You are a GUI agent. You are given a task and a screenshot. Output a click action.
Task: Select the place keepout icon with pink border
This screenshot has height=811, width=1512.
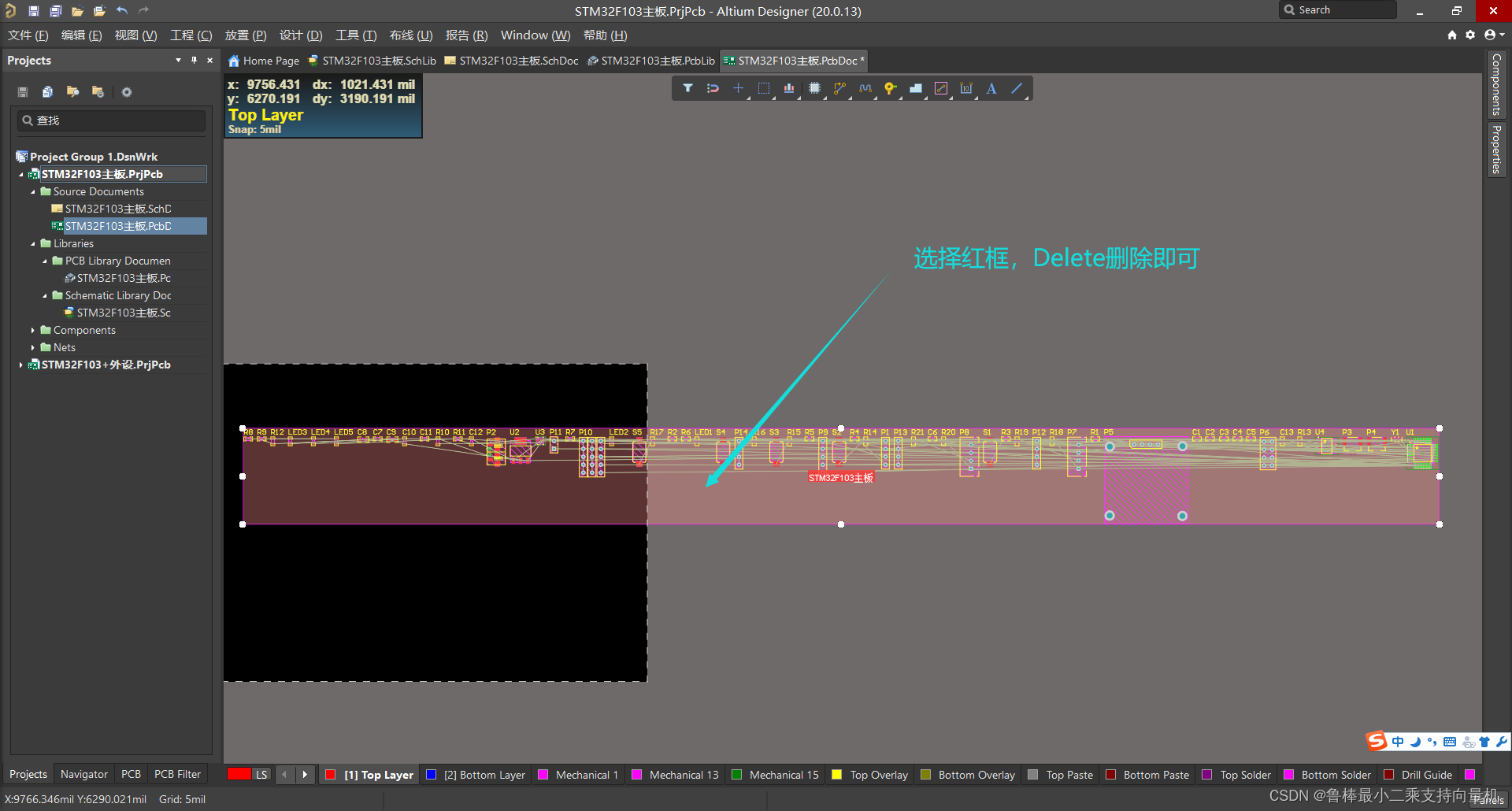[x=940, y=88]
